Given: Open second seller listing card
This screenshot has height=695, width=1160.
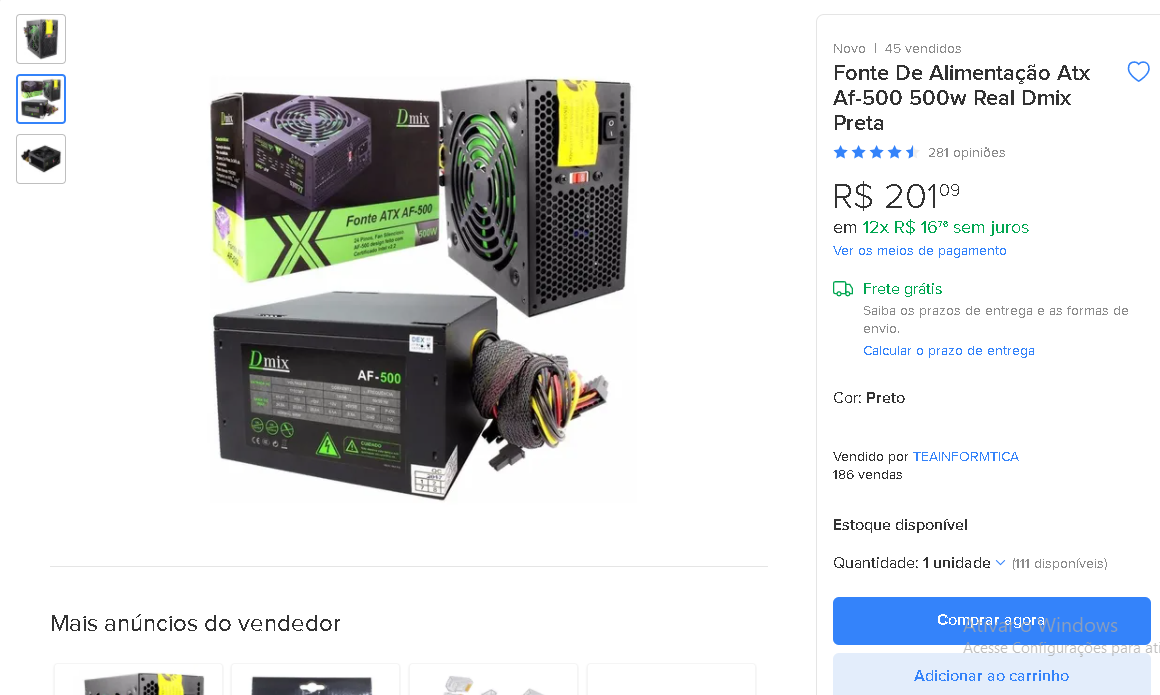Looking at the screenshot, I should pyautogui.click(x=315, y=679).
